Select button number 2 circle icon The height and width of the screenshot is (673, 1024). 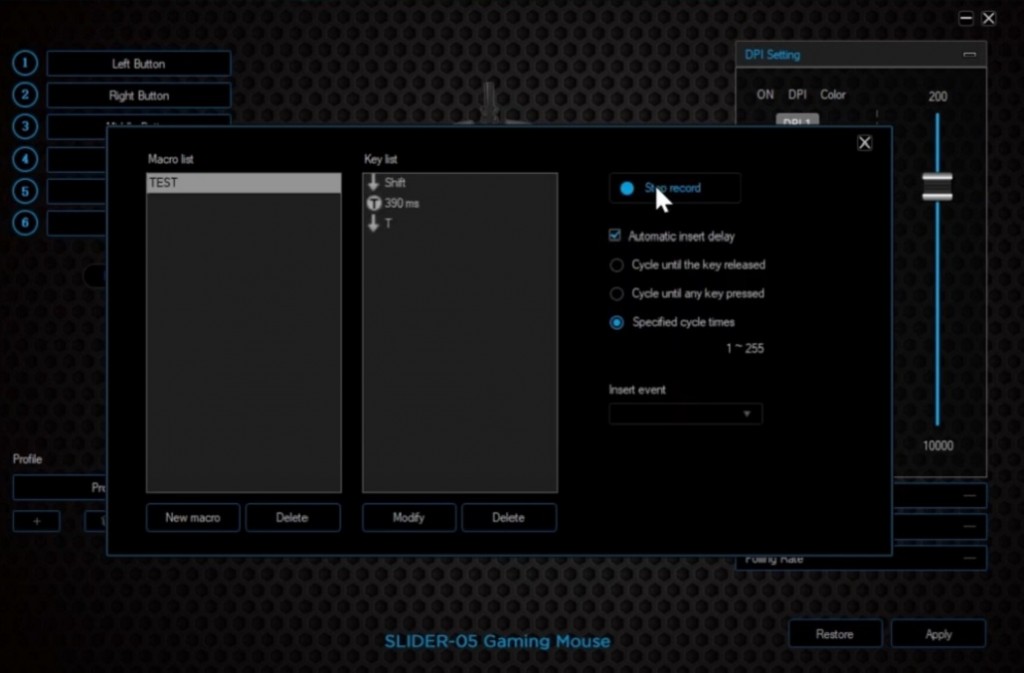coord(25,95)
